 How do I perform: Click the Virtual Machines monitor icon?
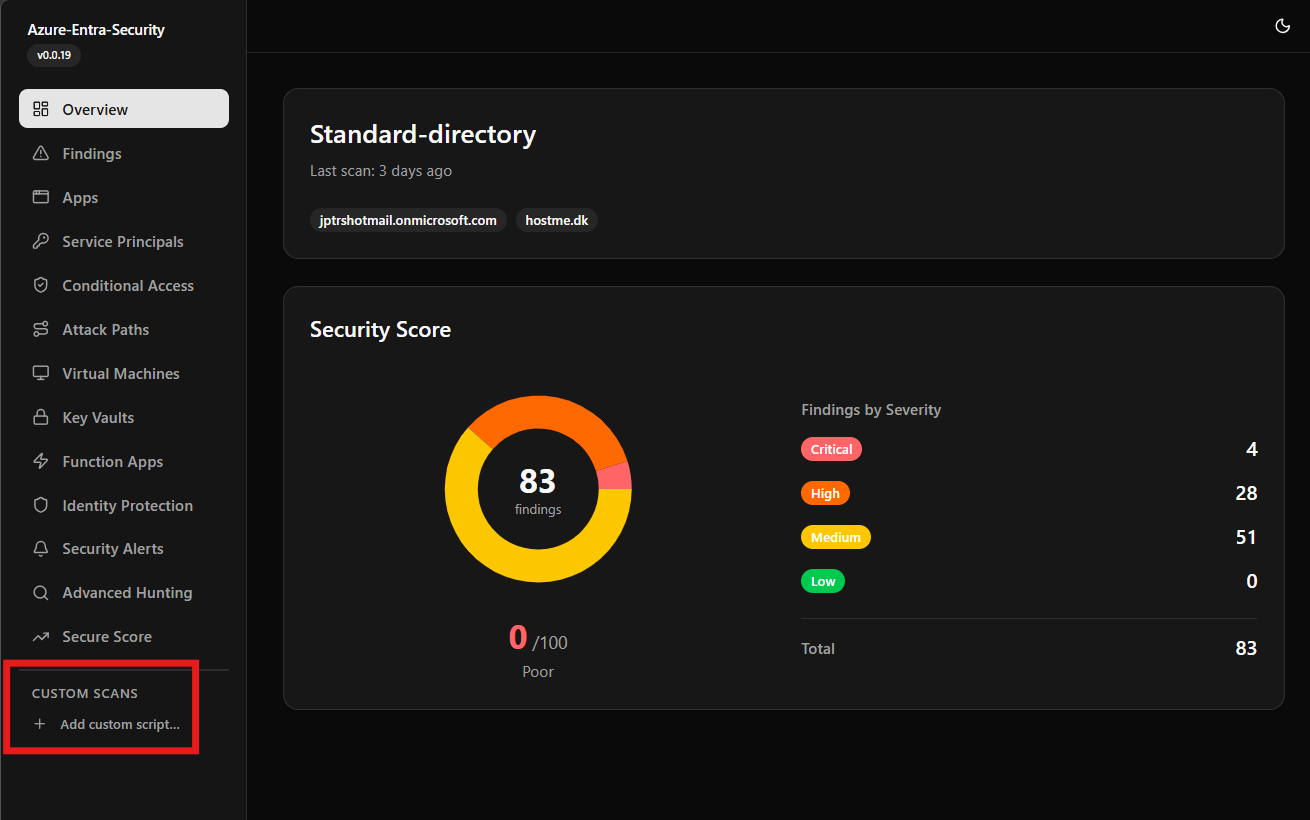[41, 373]
